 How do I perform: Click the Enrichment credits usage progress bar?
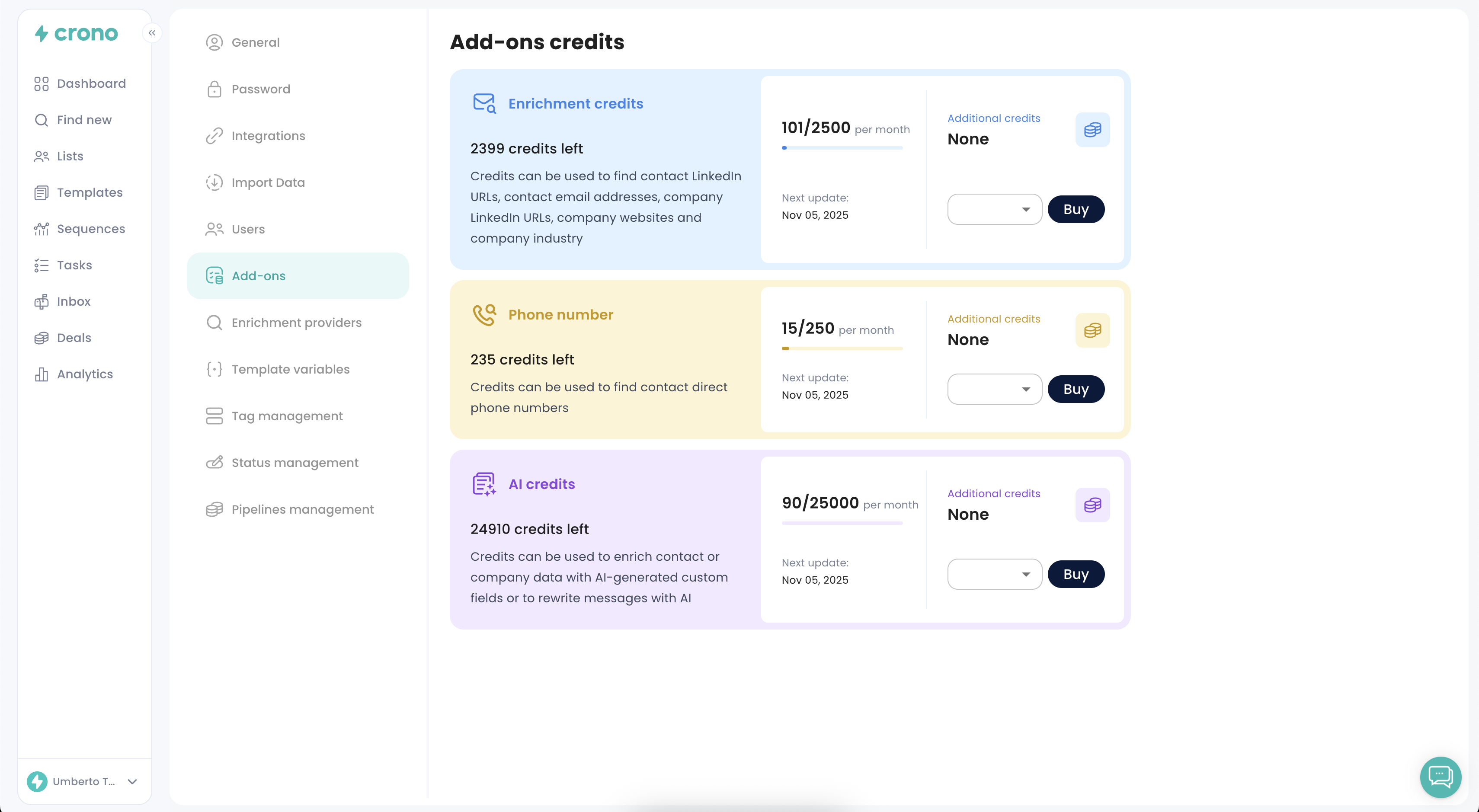tap(842, 148)
